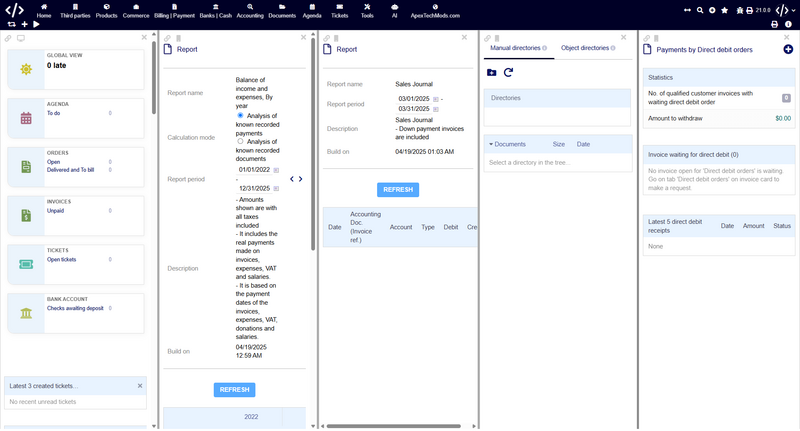The height and width of the screenshot is (431, 800).
Task: Click the plus icon beside Payments by Direct debit orders
Action: (788, 49)
